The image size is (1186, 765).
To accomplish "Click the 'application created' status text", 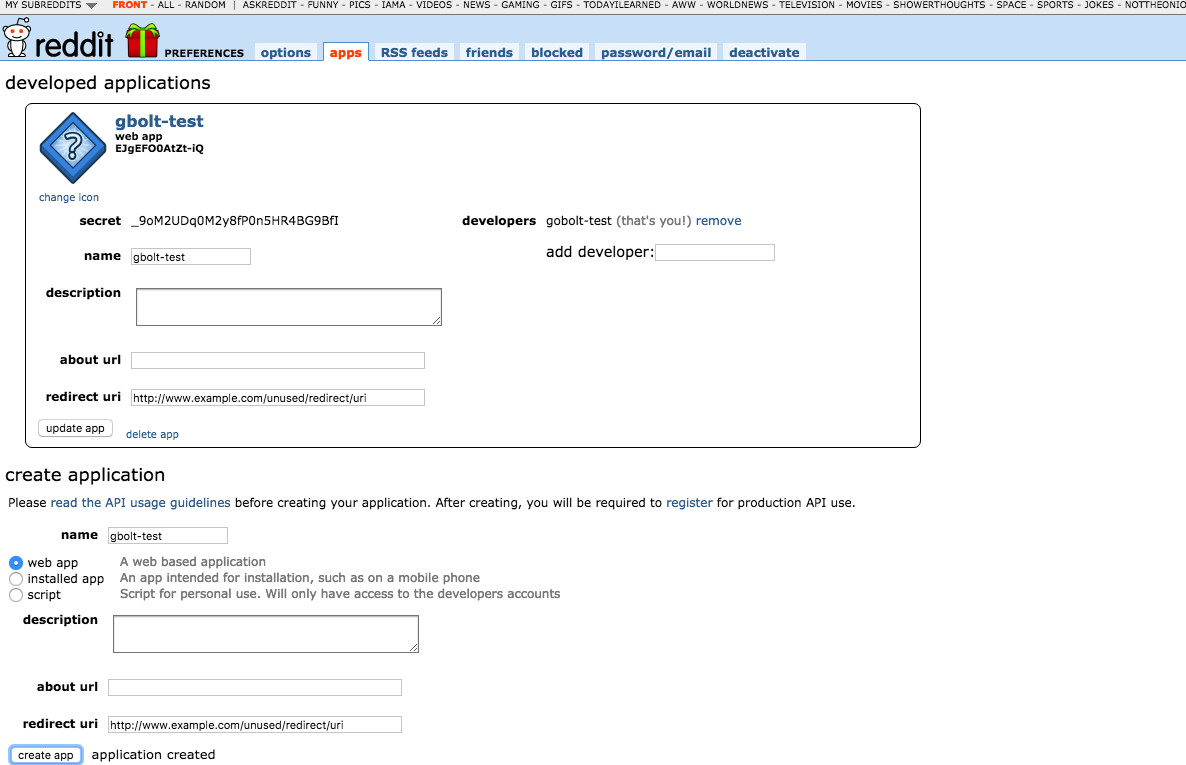I will click(x=154, y=754).
